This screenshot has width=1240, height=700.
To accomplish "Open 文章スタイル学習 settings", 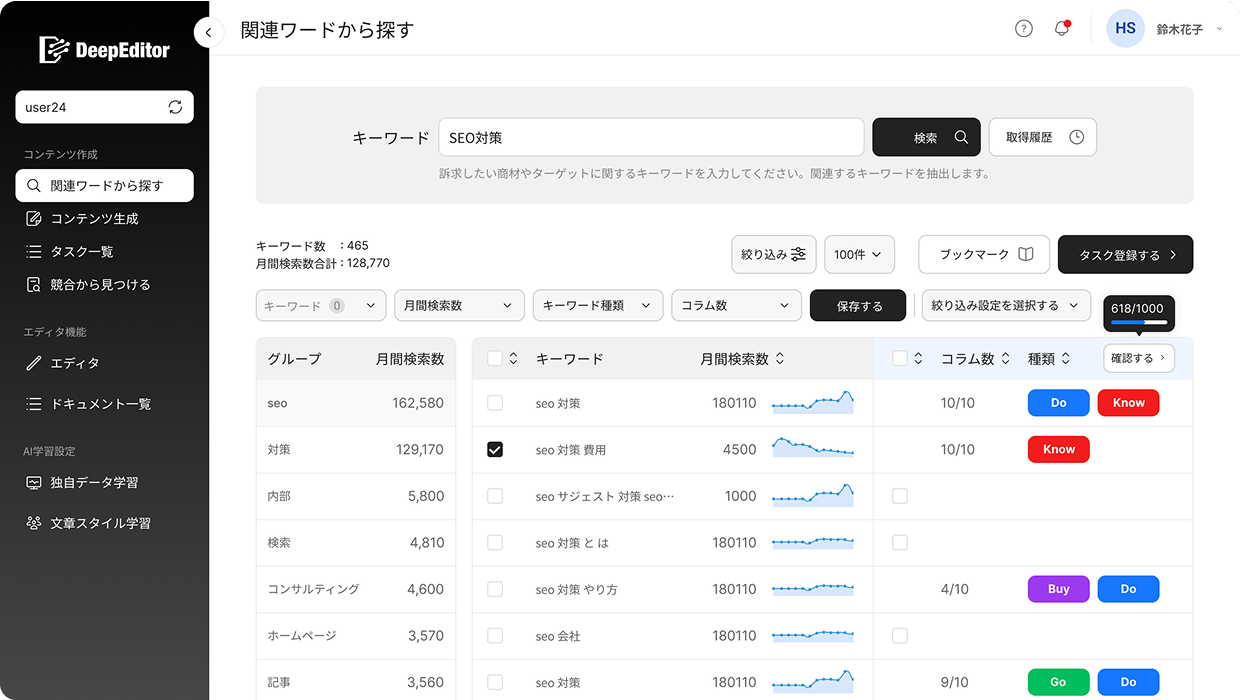I will (x=95, y=522).
